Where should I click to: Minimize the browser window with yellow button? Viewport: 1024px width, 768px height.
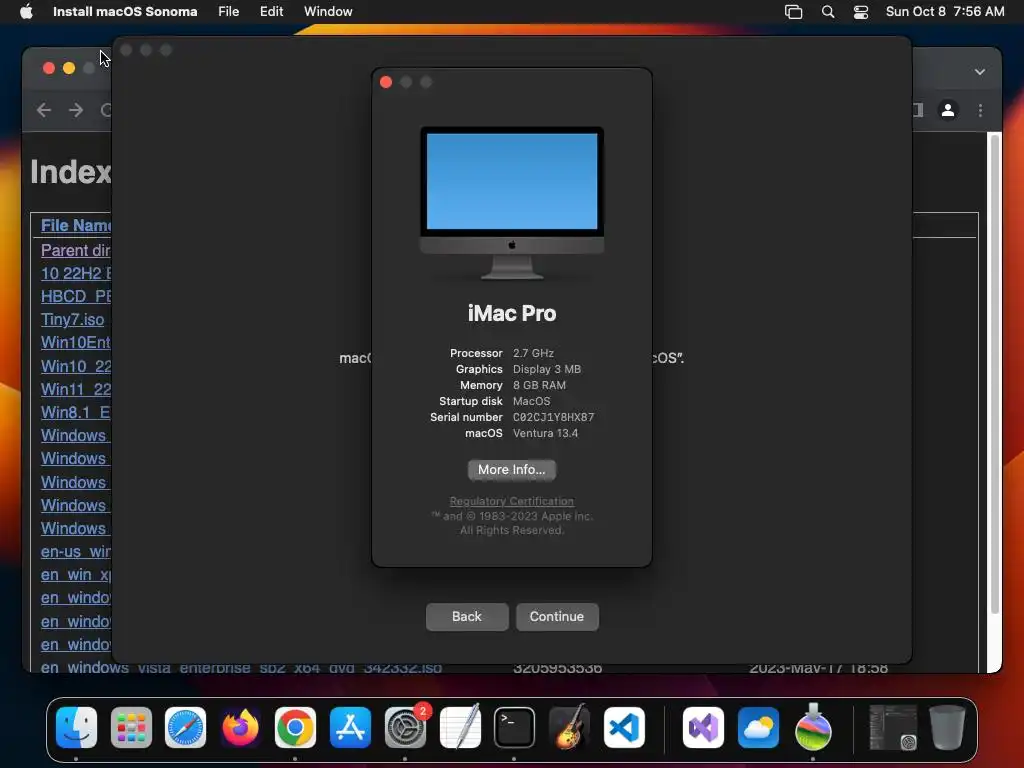(69, 68)
